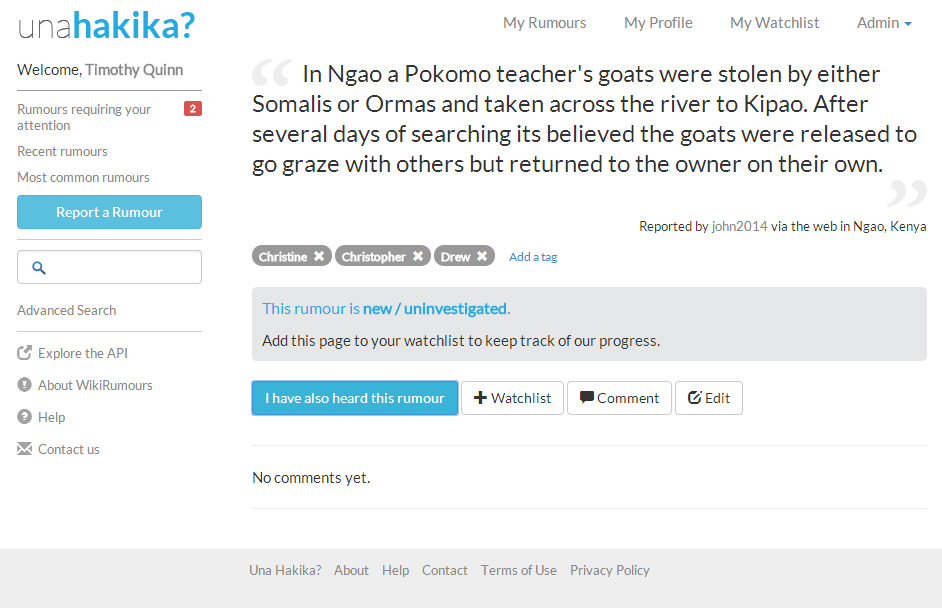This screenshot has height=608, width=942.
Task: Open the Advanced Search link
Action: click(x=67, y=310)
